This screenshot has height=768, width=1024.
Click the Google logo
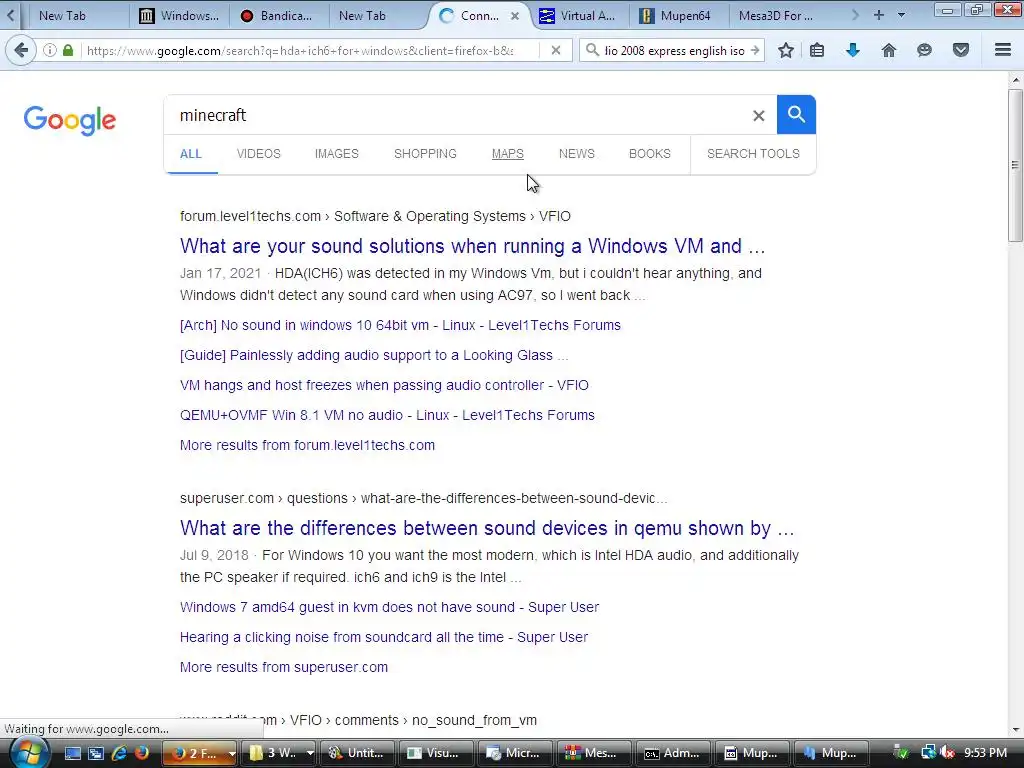pyautogui.click(x=70, y=120)
